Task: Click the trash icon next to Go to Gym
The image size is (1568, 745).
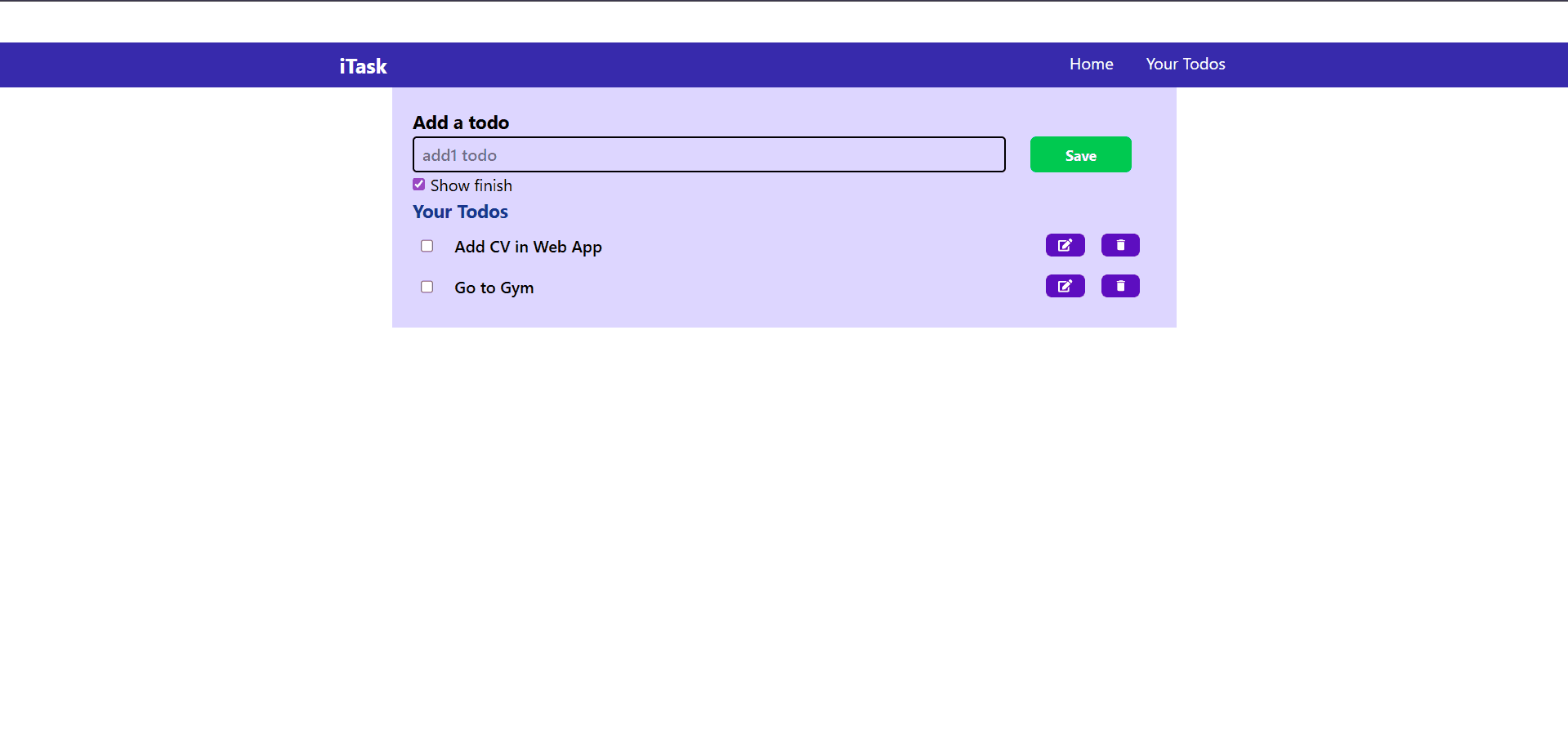Action: tap(1119, 286)
